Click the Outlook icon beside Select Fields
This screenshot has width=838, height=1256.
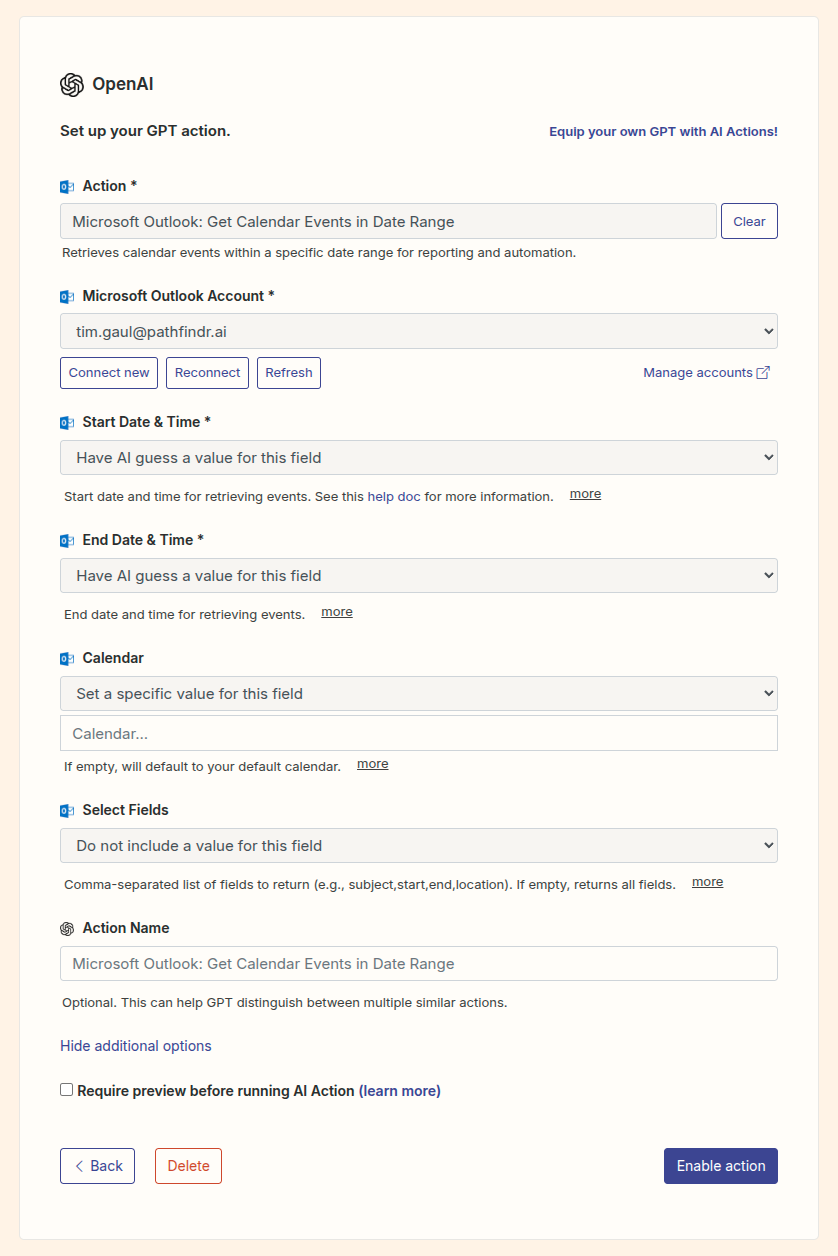pyautogui.click(x=67, y=810)
